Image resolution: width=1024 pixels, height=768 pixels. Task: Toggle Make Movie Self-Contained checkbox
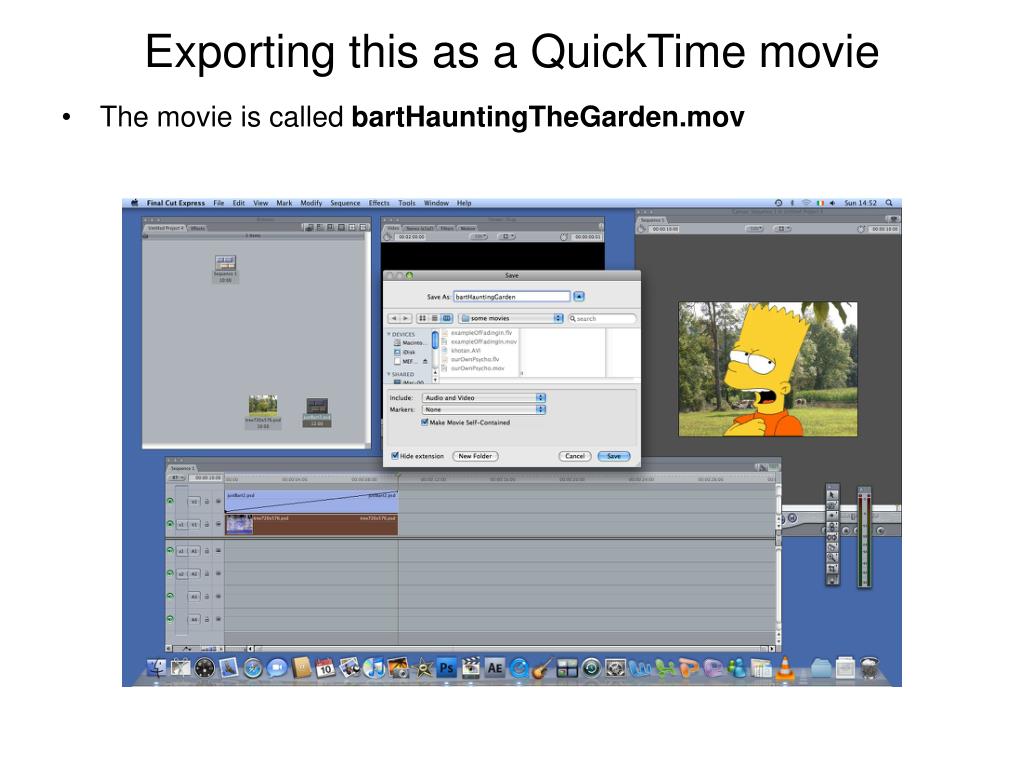click(425, 422)
